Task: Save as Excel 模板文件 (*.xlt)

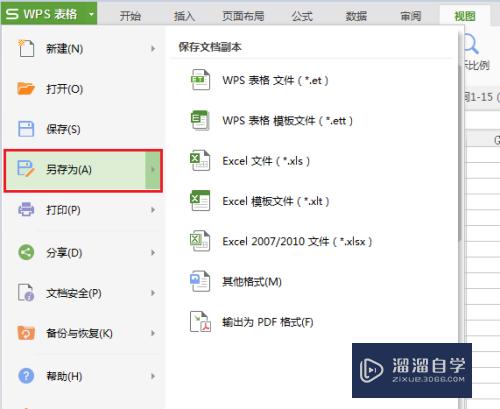Action: pos(276,201)
